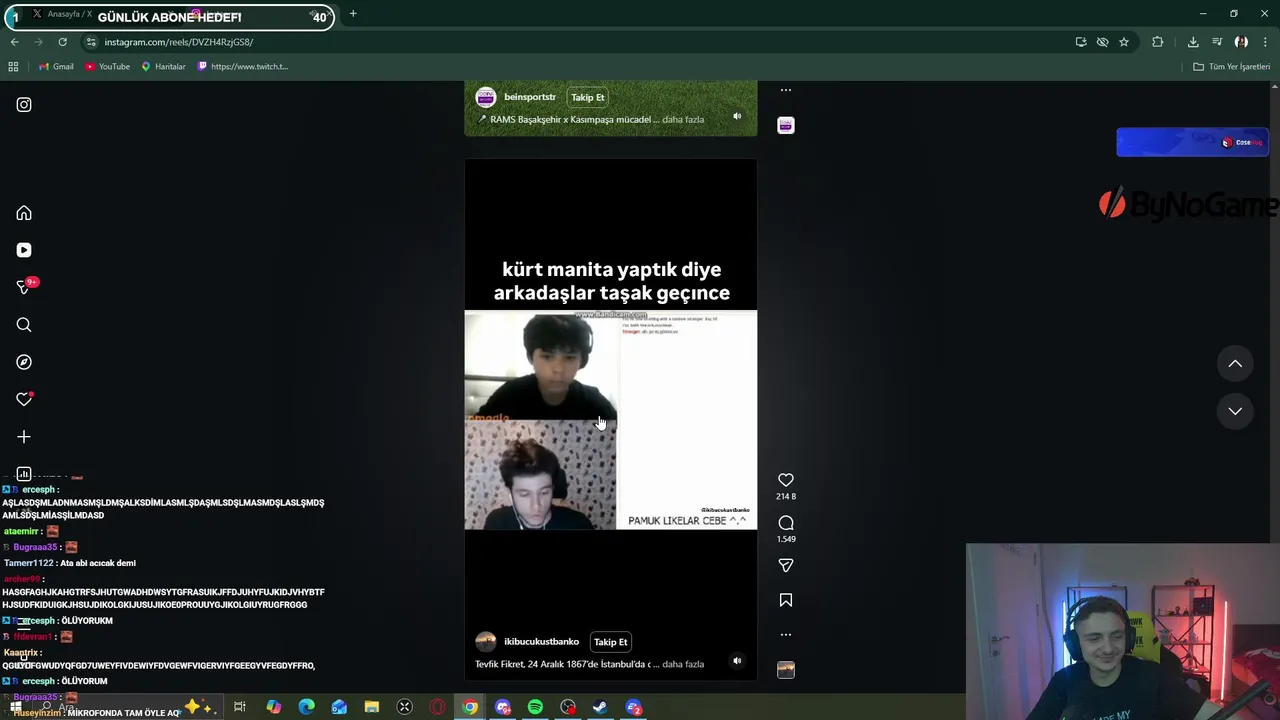Screen dimensions: 1280x720
Task: Open ikibucukustbanko profile avatar
Action: 486,642
